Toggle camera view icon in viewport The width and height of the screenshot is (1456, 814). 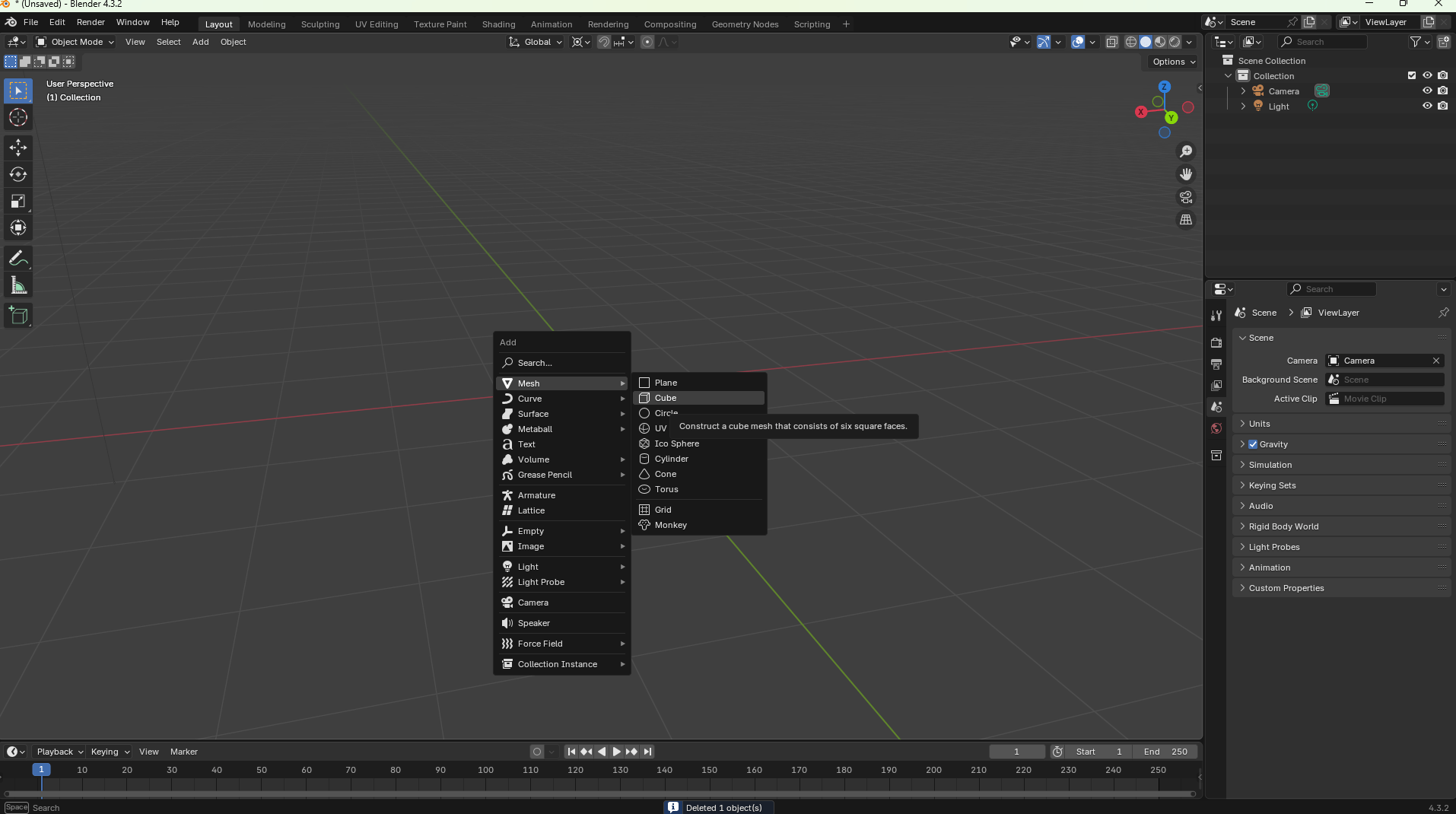click(x=1186, y=197)
